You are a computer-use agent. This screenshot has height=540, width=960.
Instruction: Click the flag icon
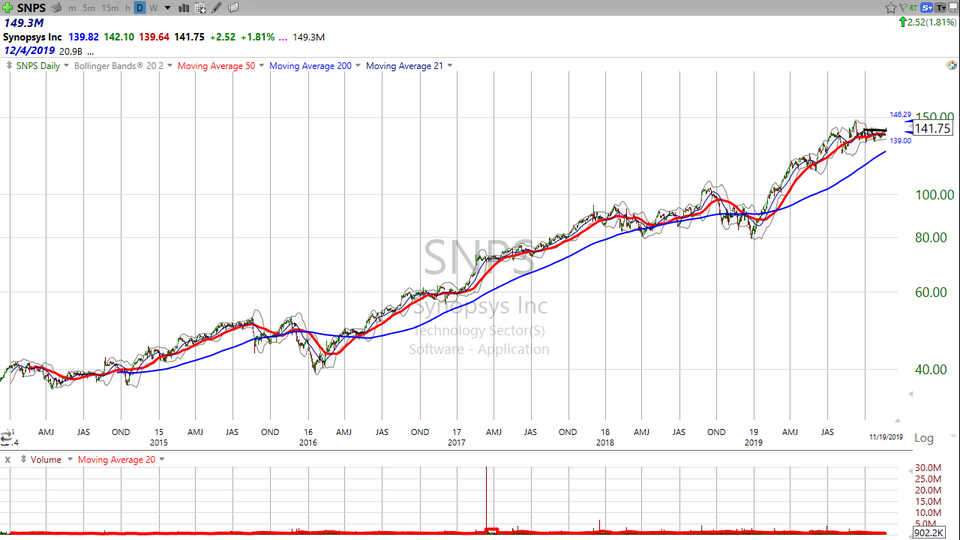[903, 8]
